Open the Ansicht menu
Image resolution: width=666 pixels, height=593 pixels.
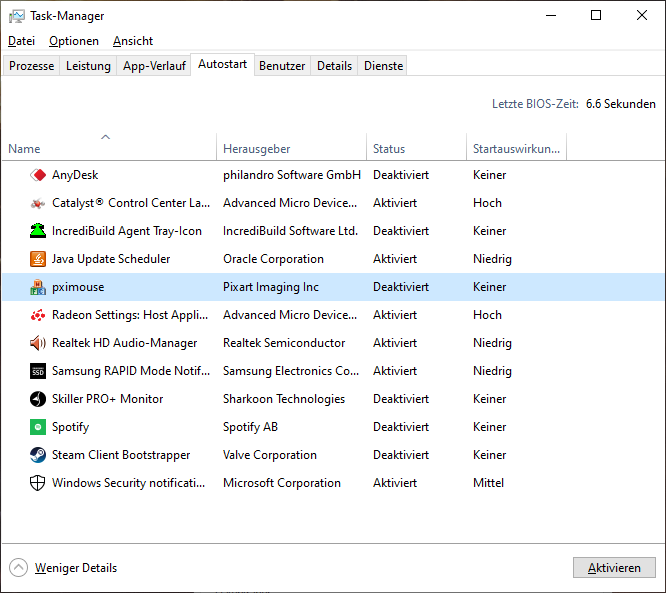[133, 41]
